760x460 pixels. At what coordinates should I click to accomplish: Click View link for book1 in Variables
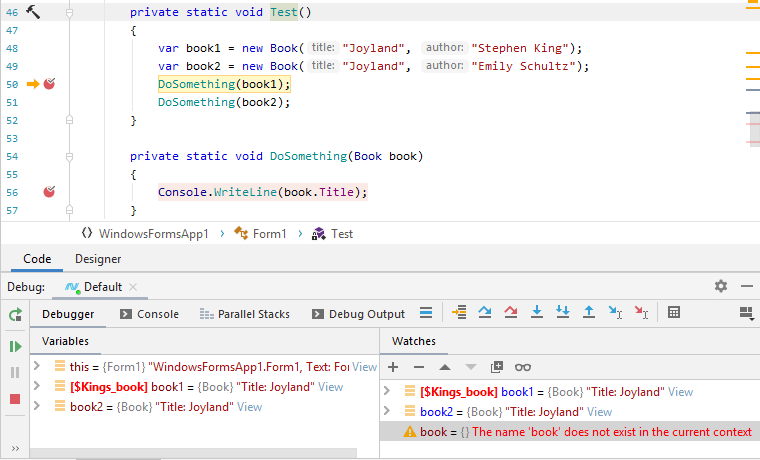331,387
